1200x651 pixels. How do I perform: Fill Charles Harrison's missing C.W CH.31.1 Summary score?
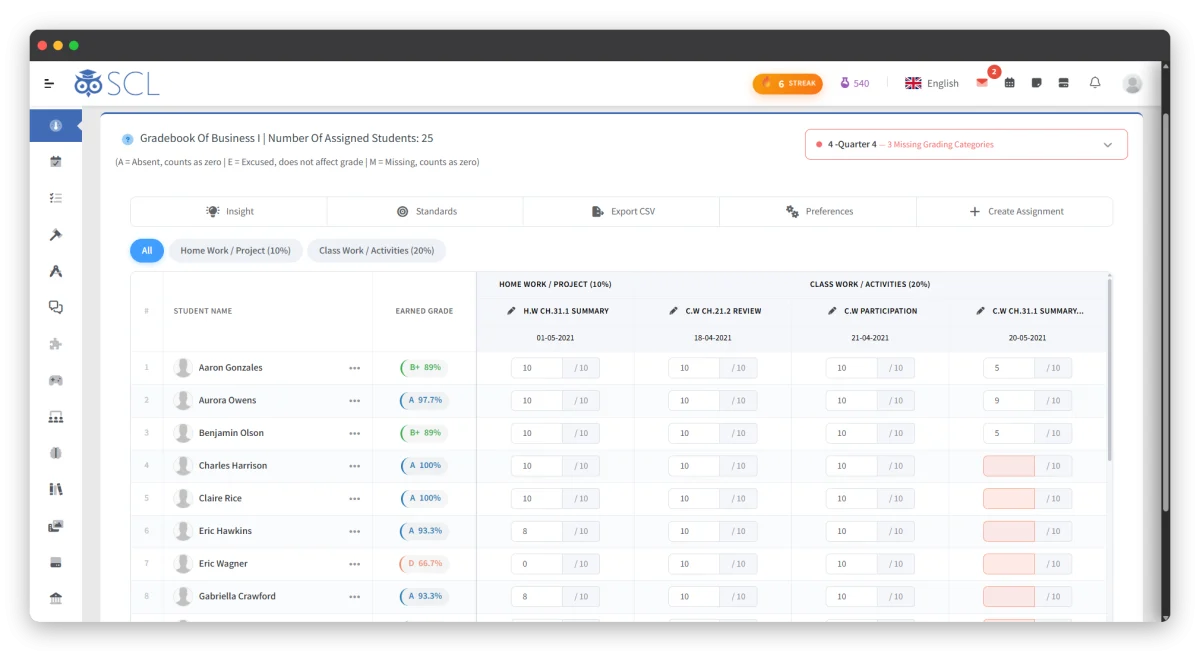1009,466
